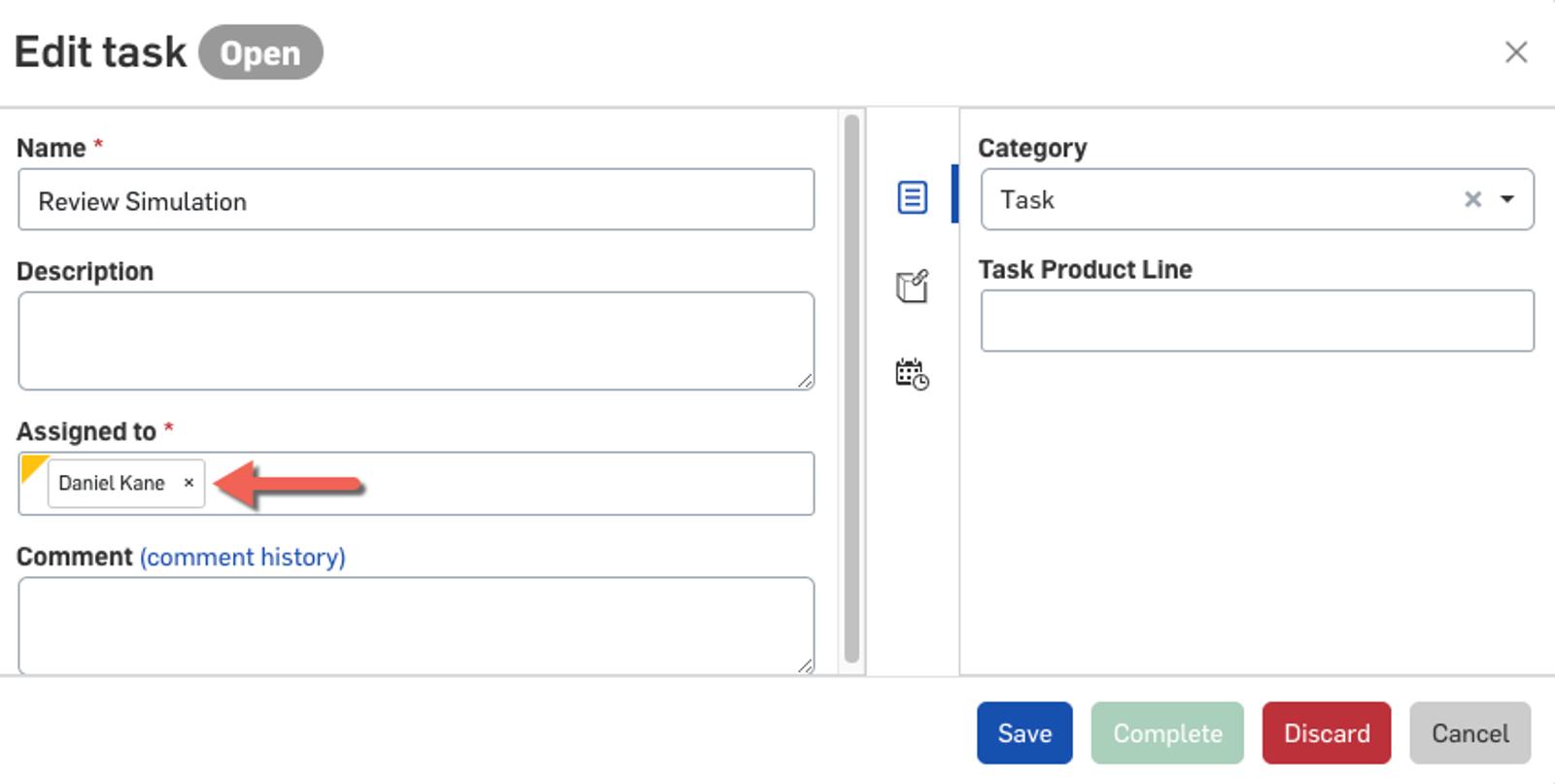1555x784 pixels.
Task: Focus the Task Product Line field
Action: click(1257, 321)
